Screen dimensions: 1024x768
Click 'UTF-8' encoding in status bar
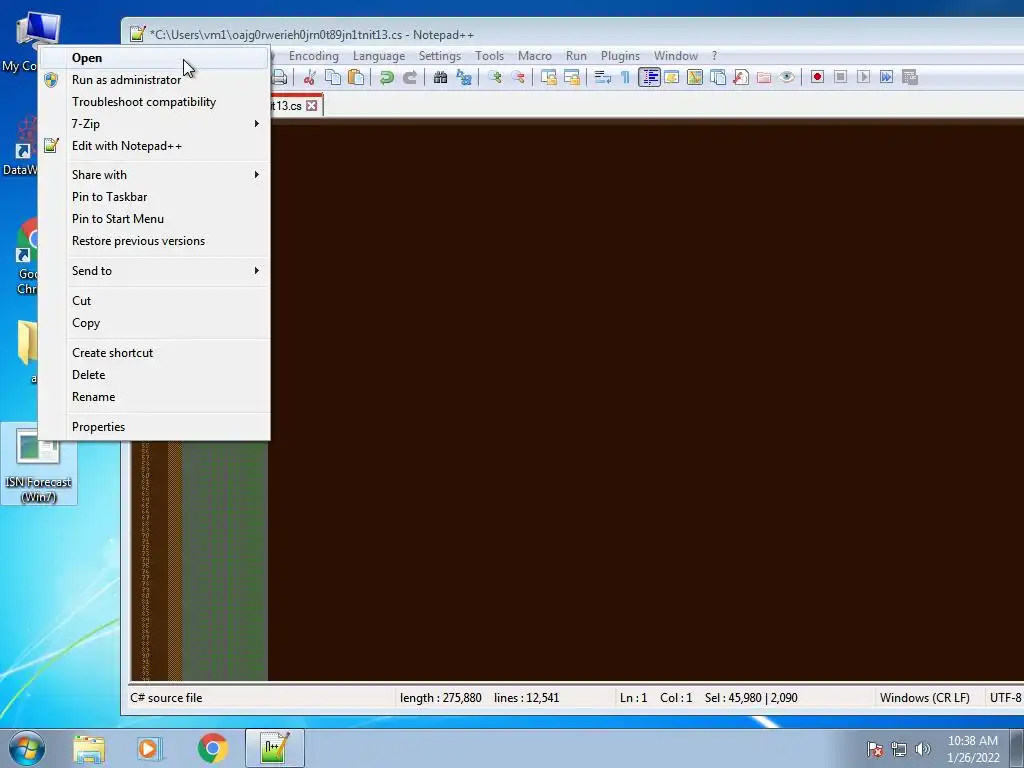(1004, 697)
